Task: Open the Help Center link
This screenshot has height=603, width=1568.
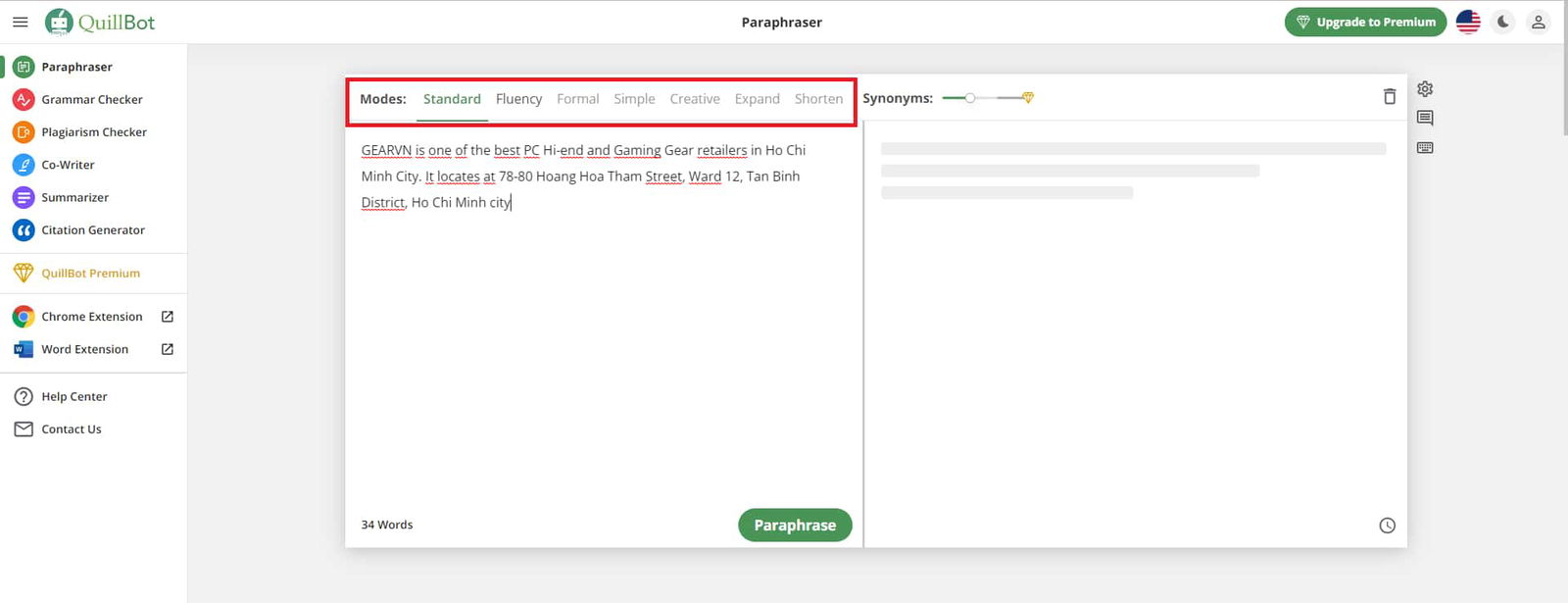Action: click(x=74, y=396)
